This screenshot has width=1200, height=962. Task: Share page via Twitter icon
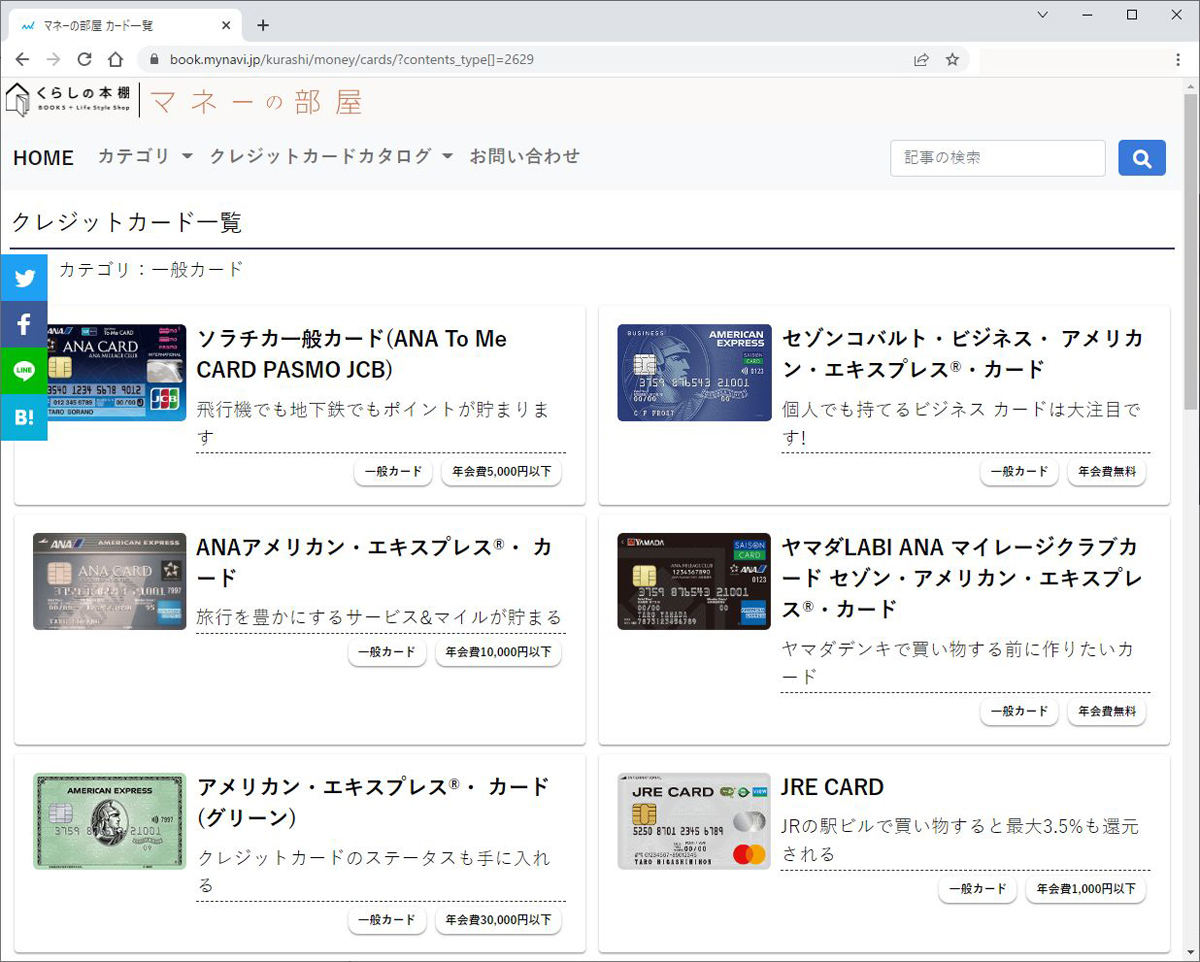coord(24,278)
